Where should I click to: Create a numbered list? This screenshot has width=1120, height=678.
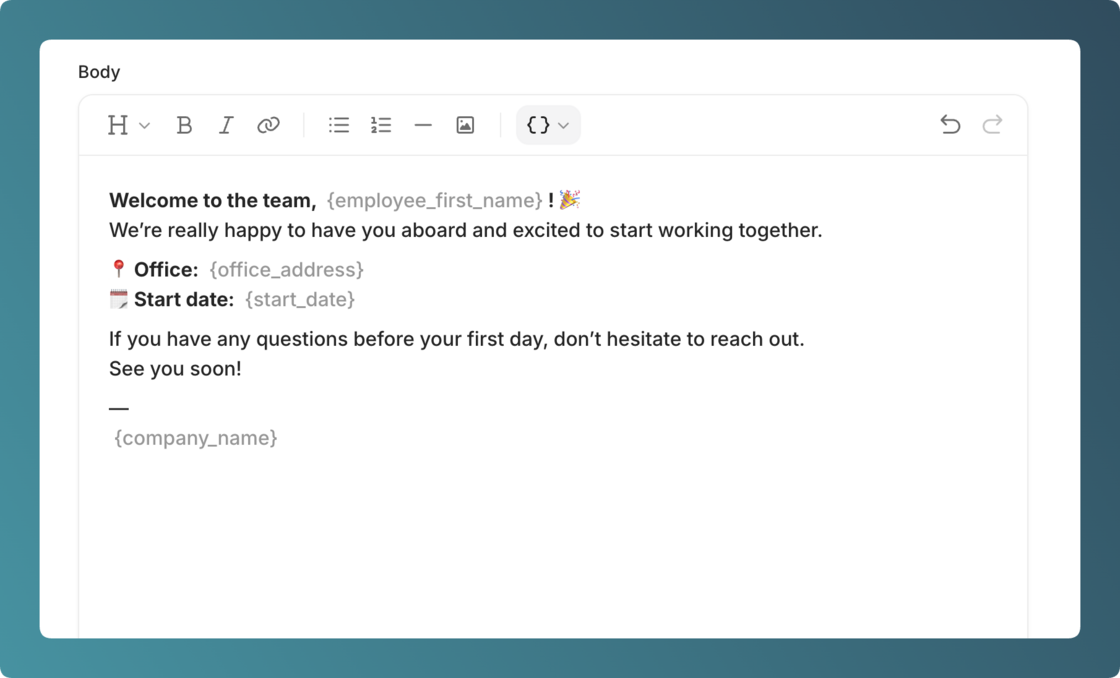coord(381,125)
